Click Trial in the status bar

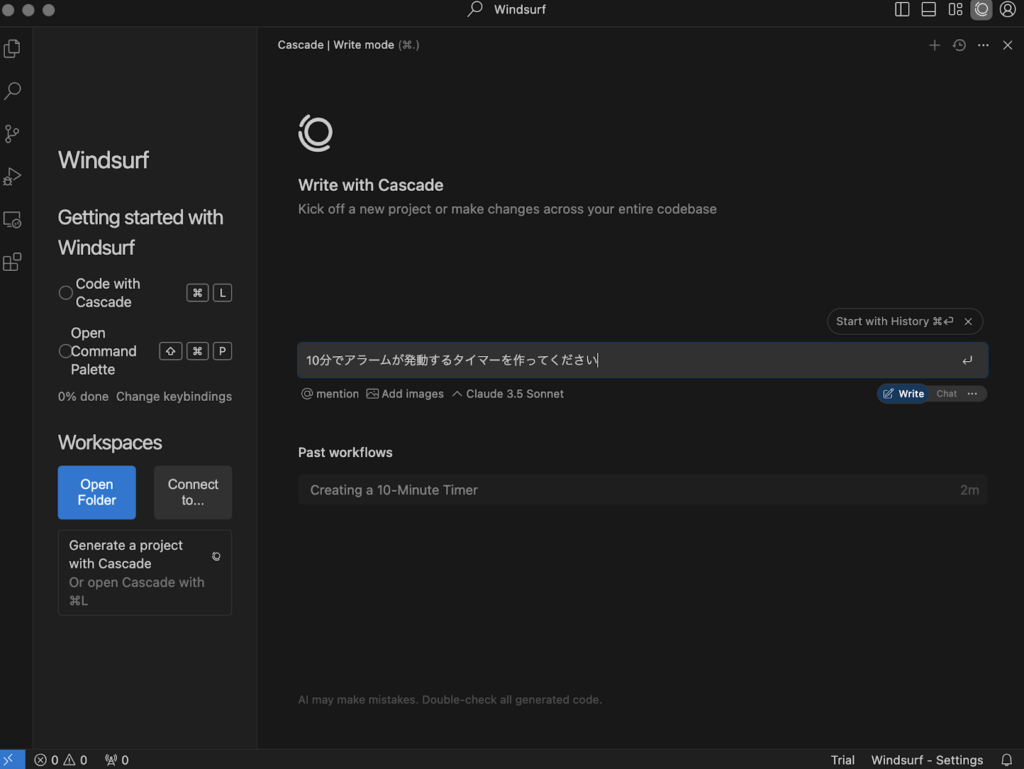pyautogui.click(x=842, y=760)
